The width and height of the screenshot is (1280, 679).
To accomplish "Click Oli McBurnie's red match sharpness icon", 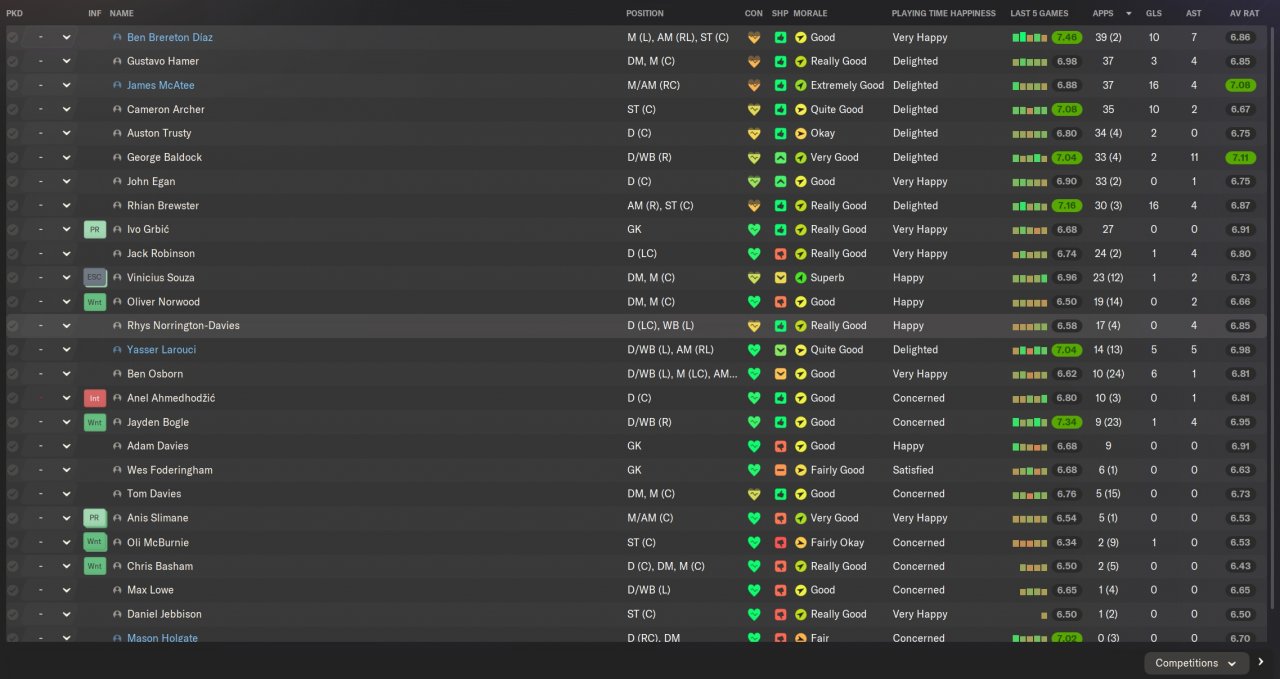I will coord(781,542).
